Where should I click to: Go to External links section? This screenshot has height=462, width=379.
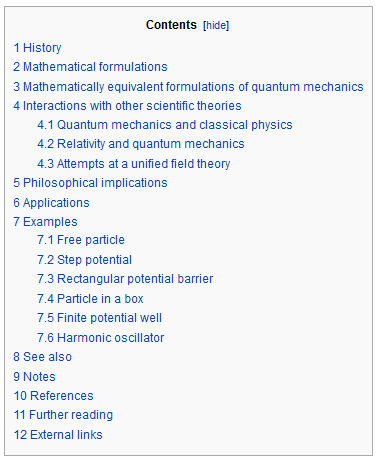pyautogui.click(x=58, y=435)
